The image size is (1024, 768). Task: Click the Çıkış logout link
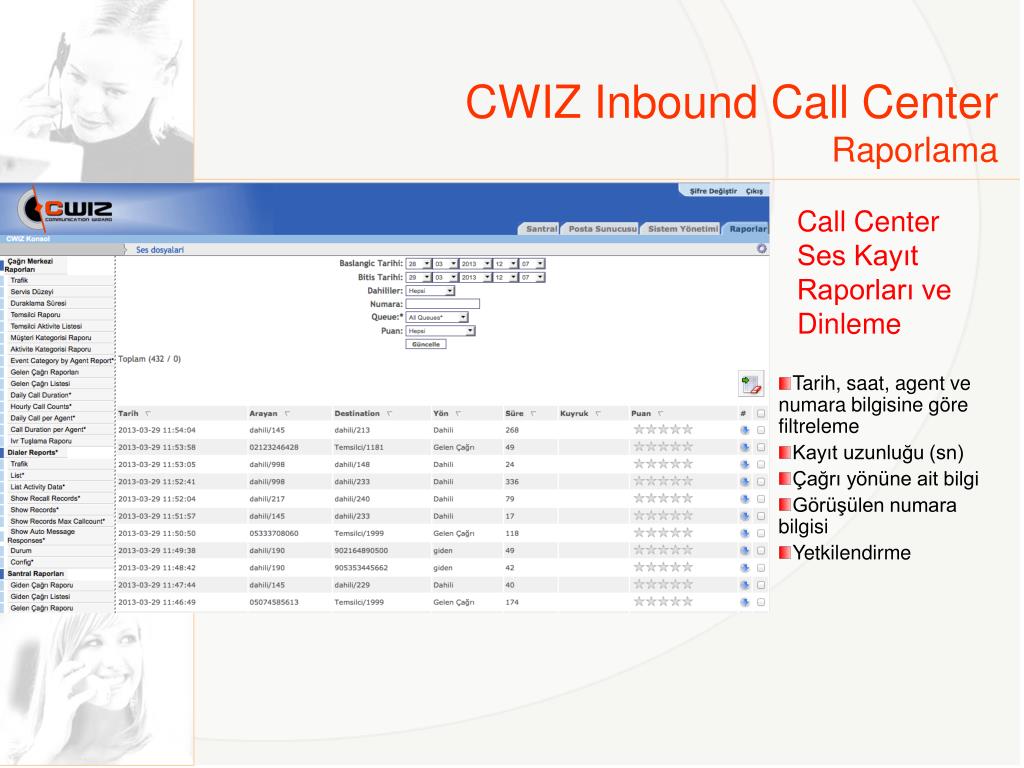754,191
